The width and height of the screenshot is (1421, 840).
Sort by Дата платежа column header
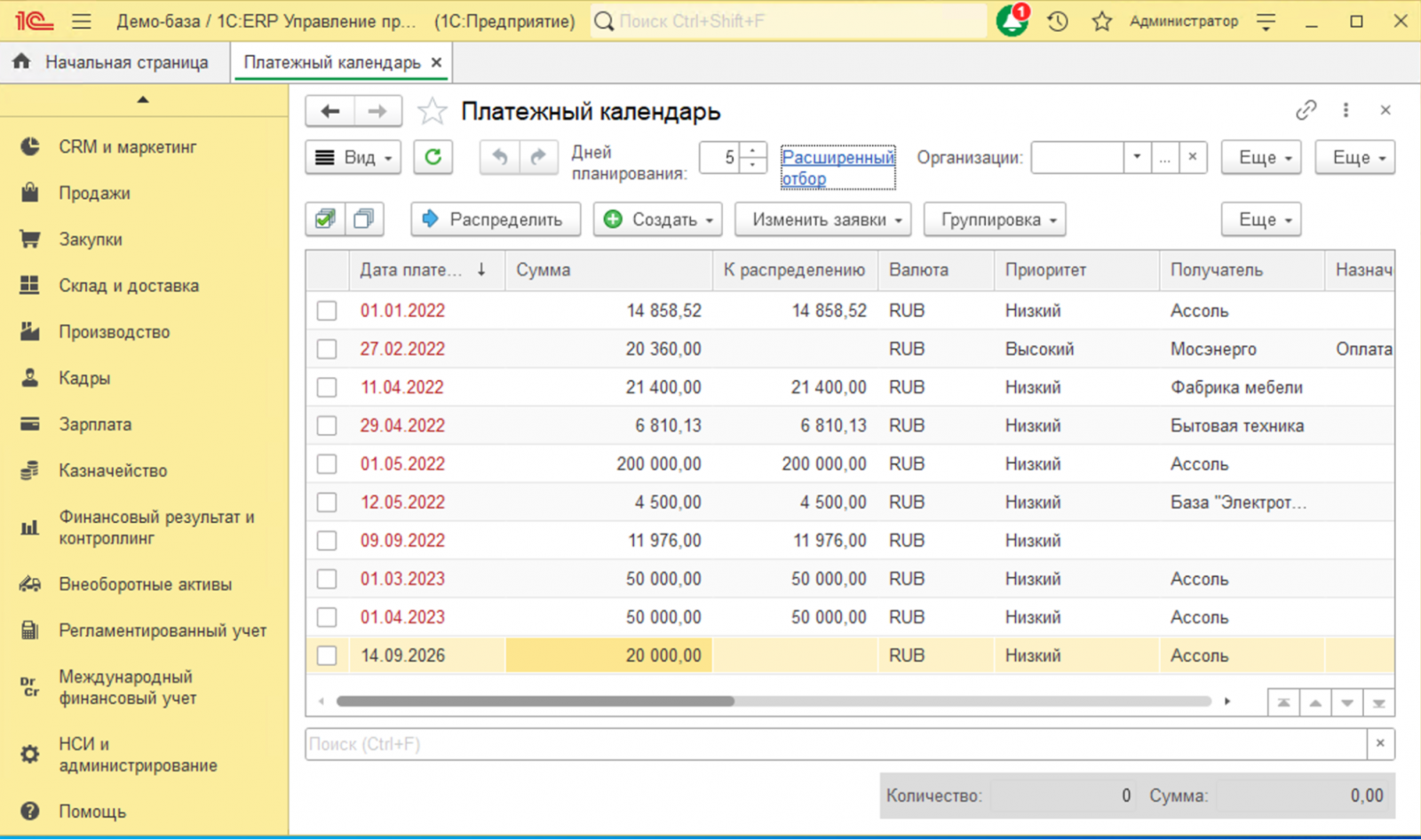click(x=426, y=270)
